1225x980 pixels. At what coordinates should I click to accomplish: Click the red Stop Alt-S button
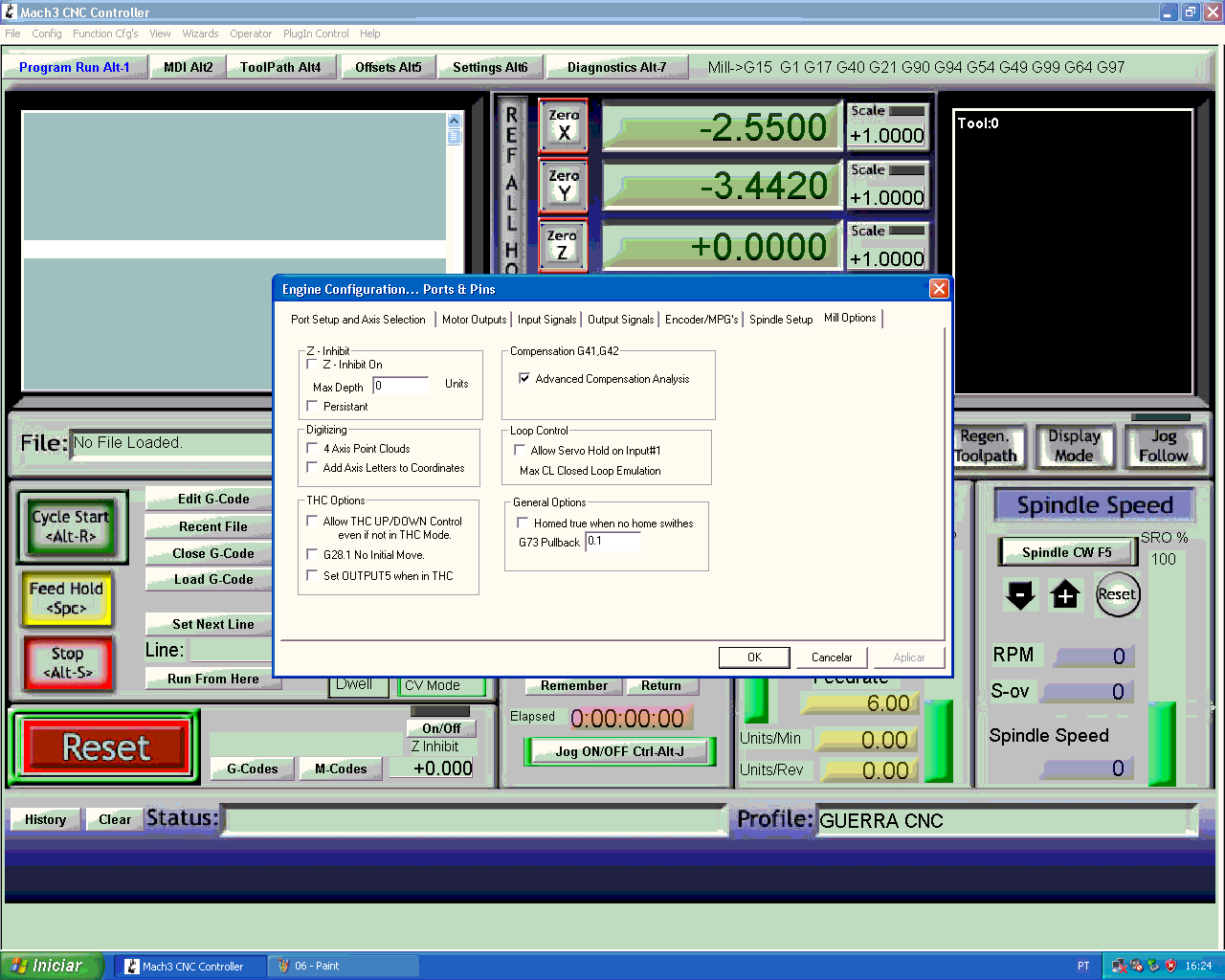coord(67,662)
